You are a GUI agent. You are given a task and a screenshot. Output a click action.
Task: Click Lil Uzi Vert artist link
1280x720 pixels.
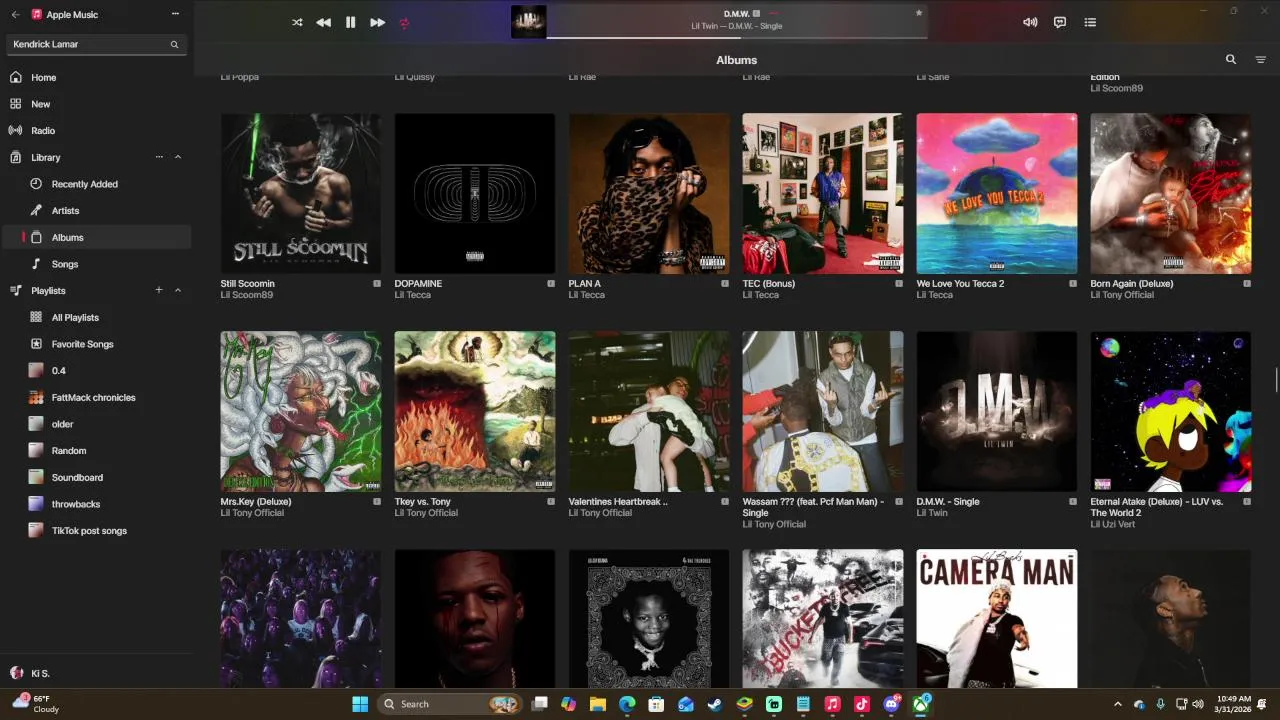pos(1114,524)
